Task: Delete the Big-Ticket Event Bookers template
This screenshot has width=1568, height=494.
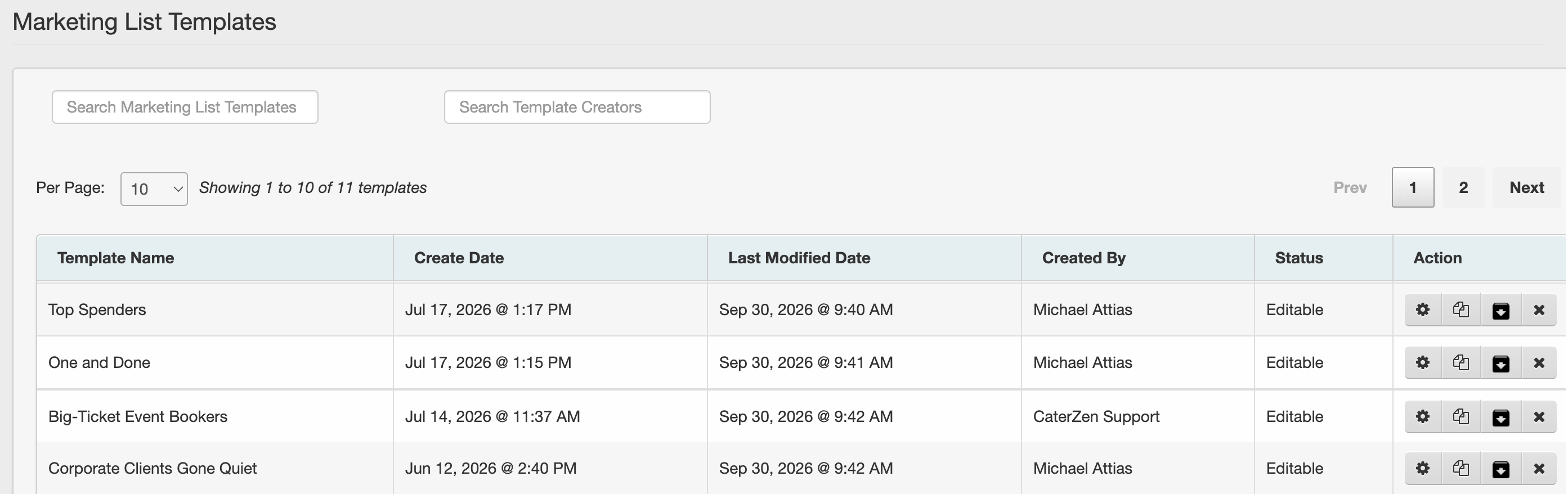Action: click(x=1539, y=417)
